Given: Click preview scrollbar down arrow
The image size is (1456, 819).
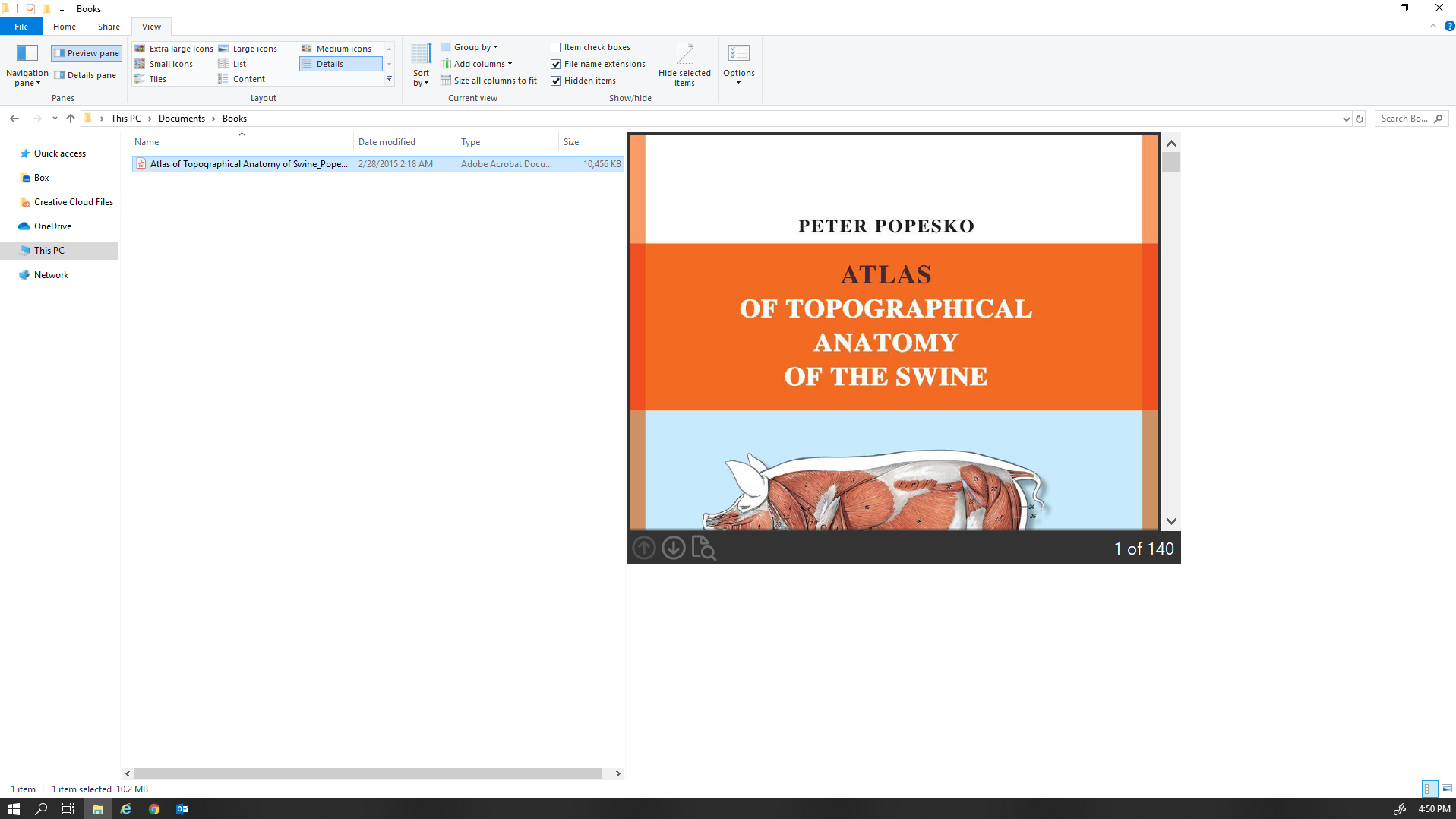Looking at the screenshot, I should 1171,521.
